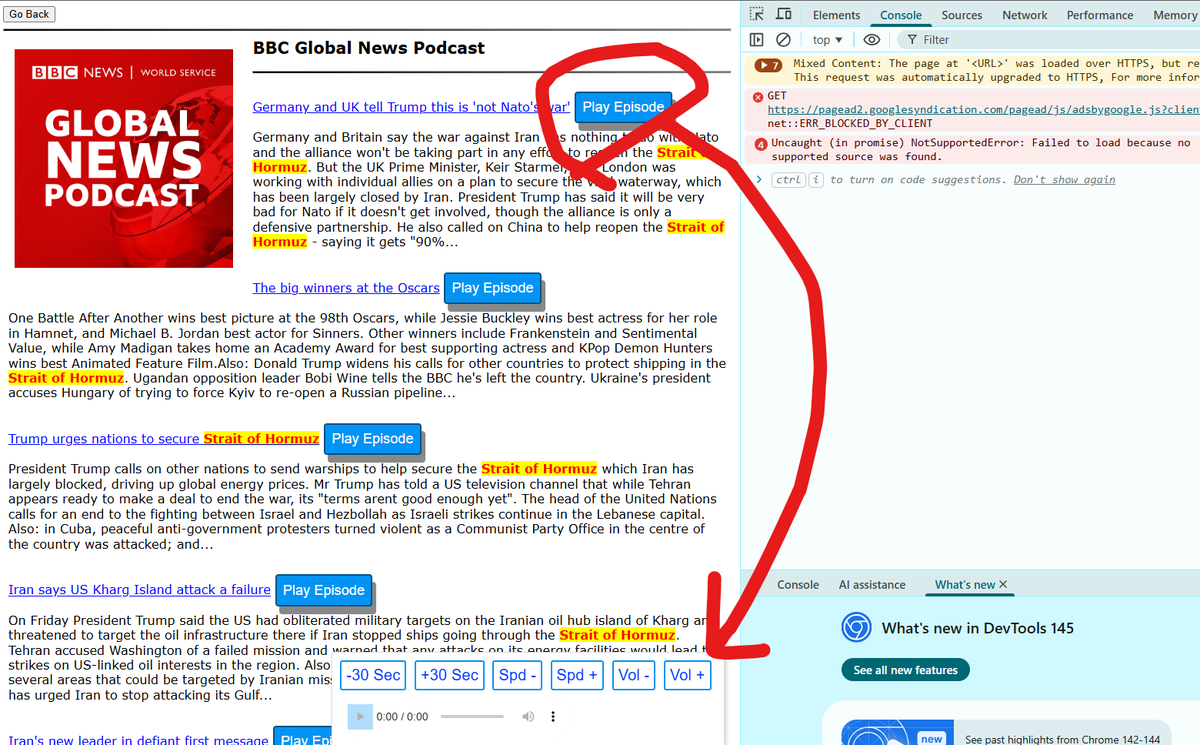This screenshot has width=1200, height=745.
Task: Open the audio player three-dot menu
Action: tap(553, 717)
